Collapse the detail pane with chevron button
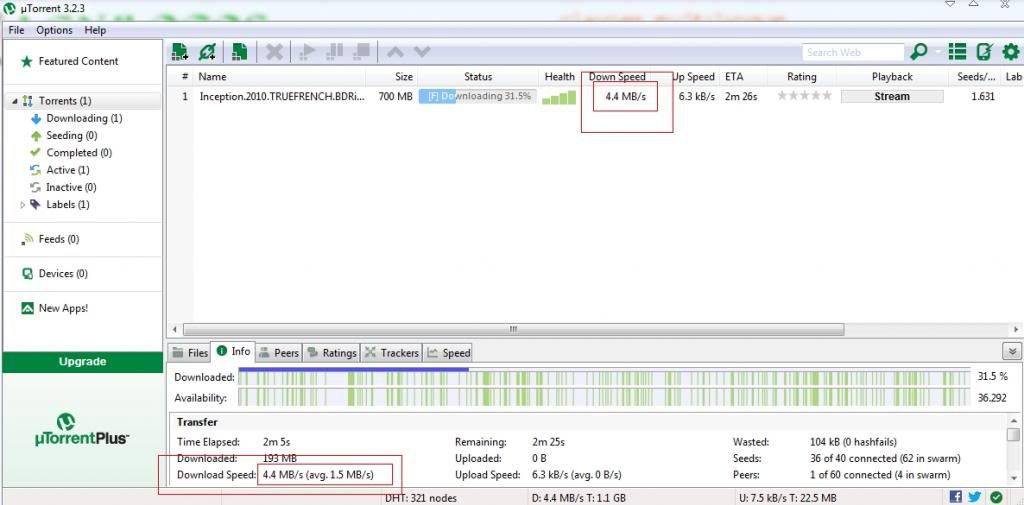Screen dimensions: 1024x505 1012,351
